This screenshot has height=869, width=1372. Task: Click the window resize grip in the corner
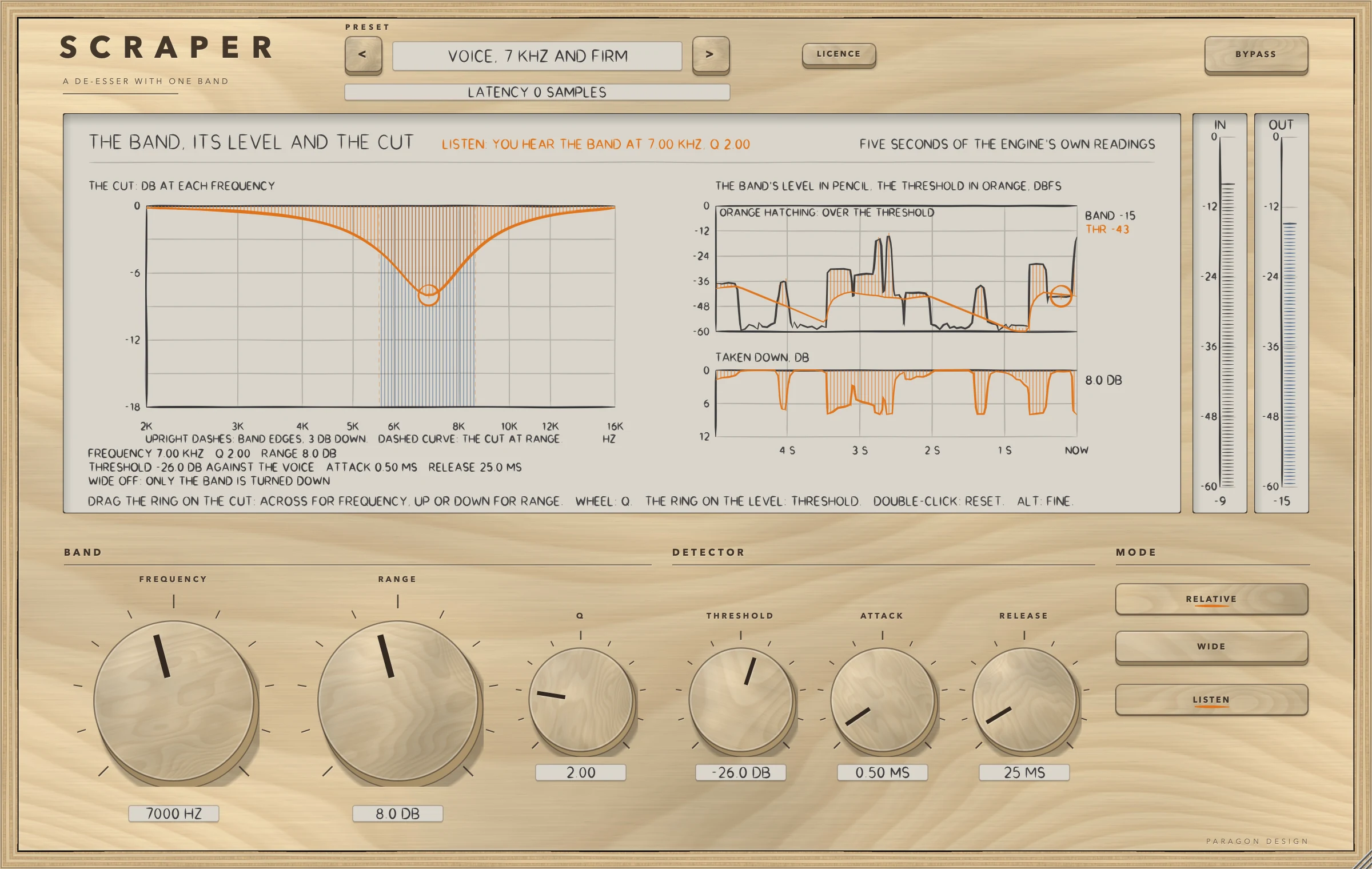point(1362,859)
